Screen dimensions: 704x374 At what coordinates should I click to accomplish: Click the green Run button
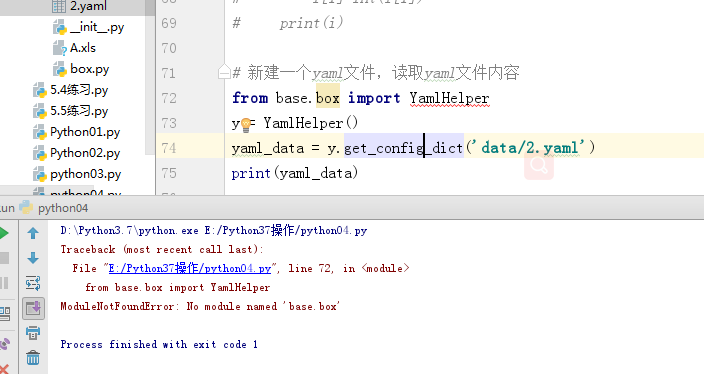[x=4, y=233]
